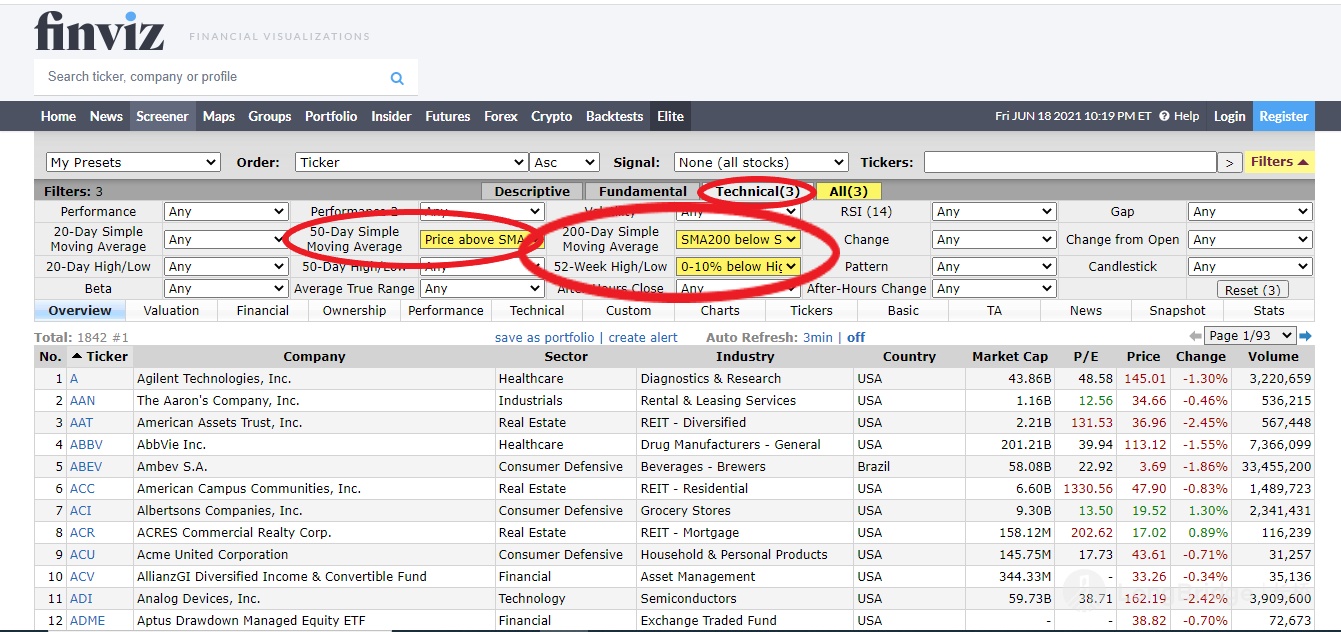Screen dimensions: 1341x632
Task: Click the Reset (3) button
Action: (1252, 289)
